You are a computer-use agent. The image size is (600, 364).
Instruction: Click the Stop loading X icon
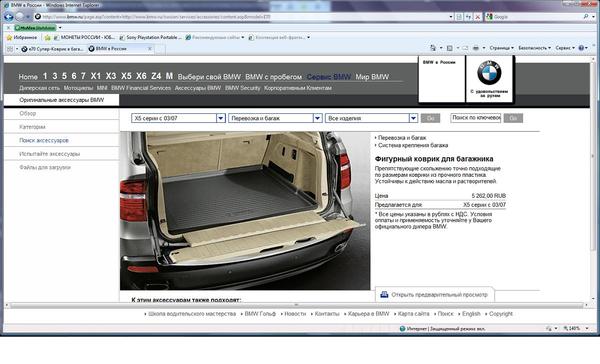pos(478,17)
